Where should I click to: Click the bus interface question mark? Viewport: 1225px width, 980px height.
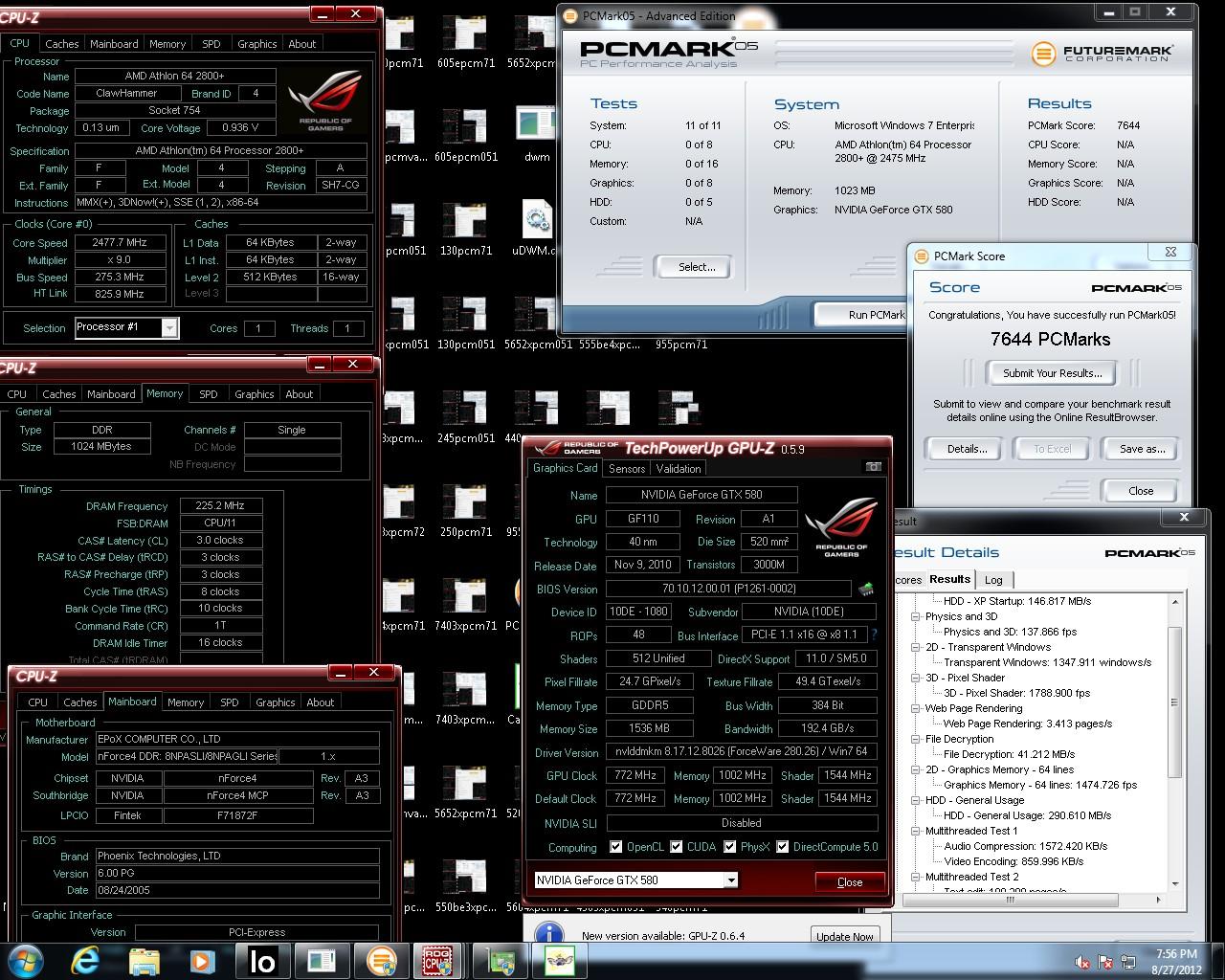click(874, 635)
